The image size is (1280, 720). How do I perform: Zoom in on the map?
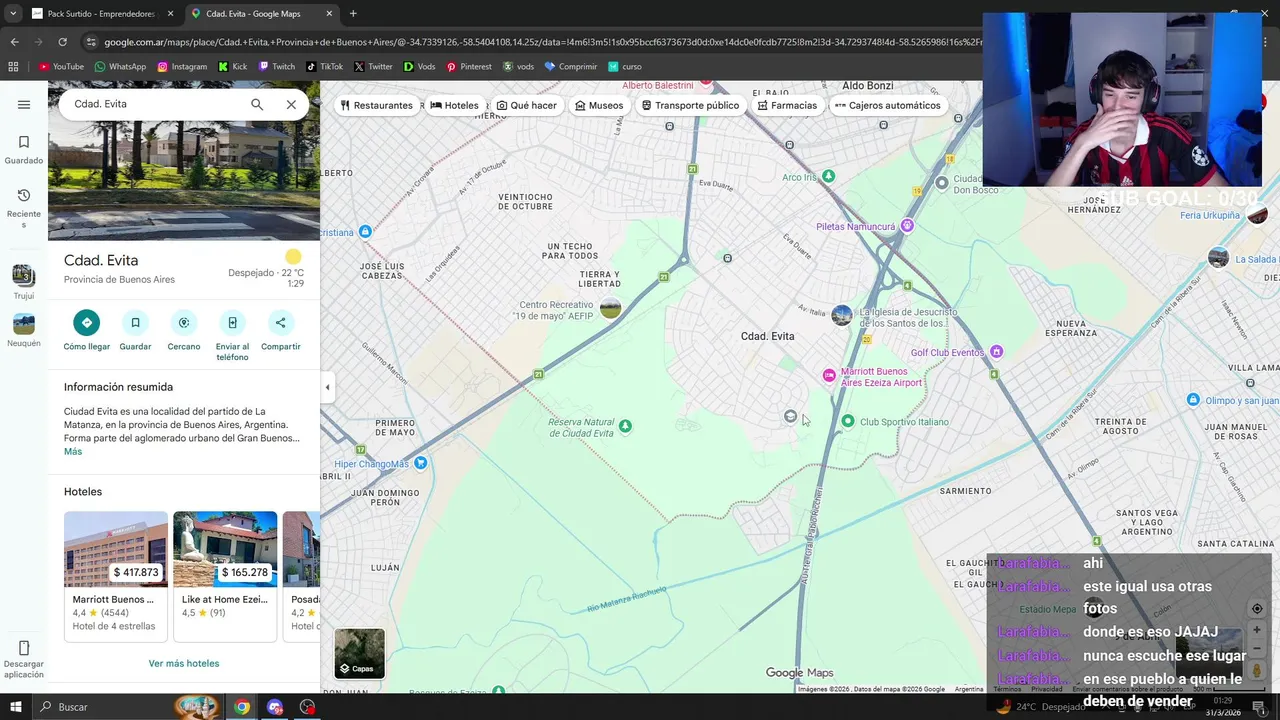1257,631
